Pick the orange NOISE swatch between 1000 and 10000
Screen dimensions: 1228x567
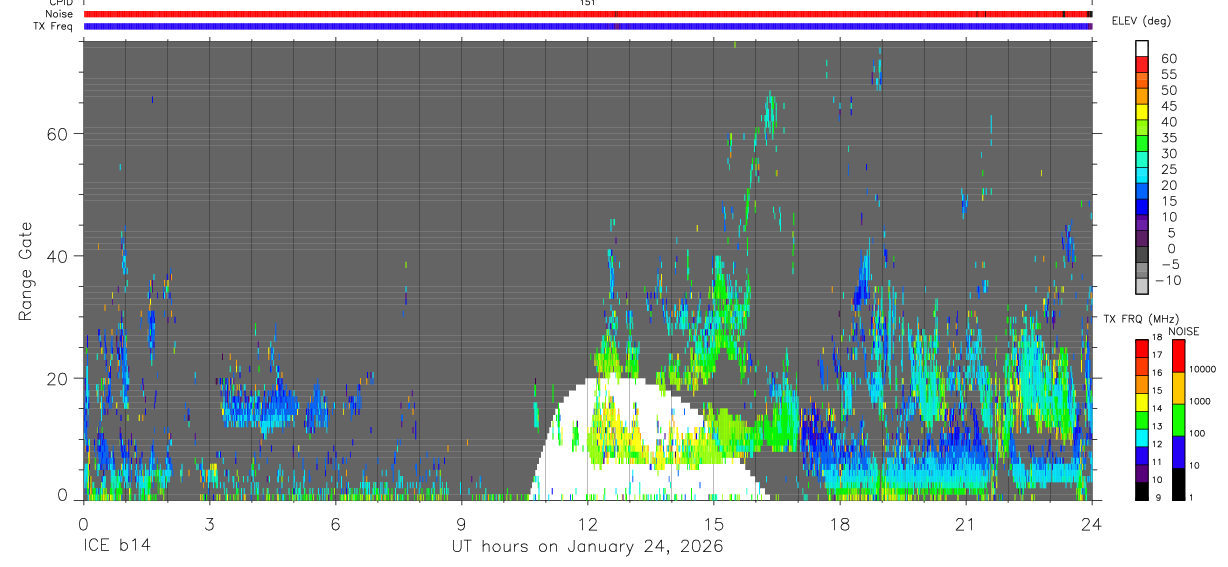click(1179, 387)
